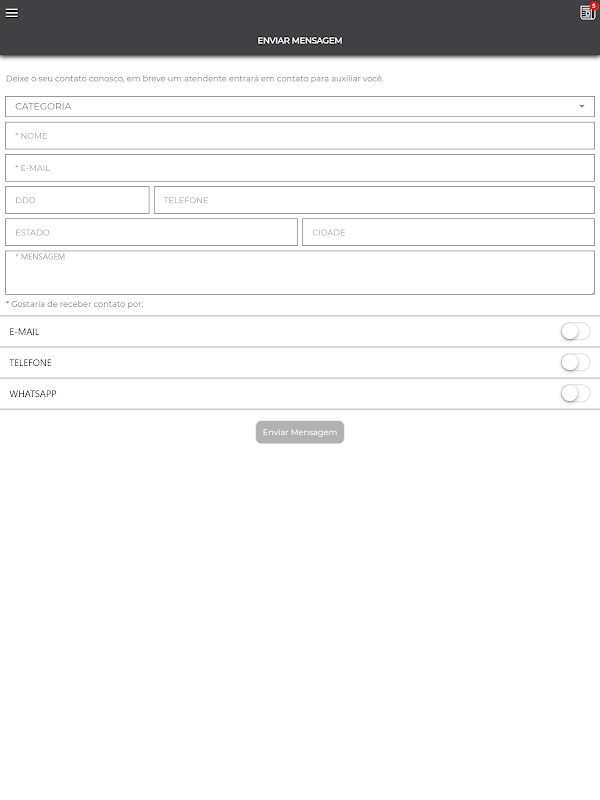Select the DDD area code field

click(77, 200)
